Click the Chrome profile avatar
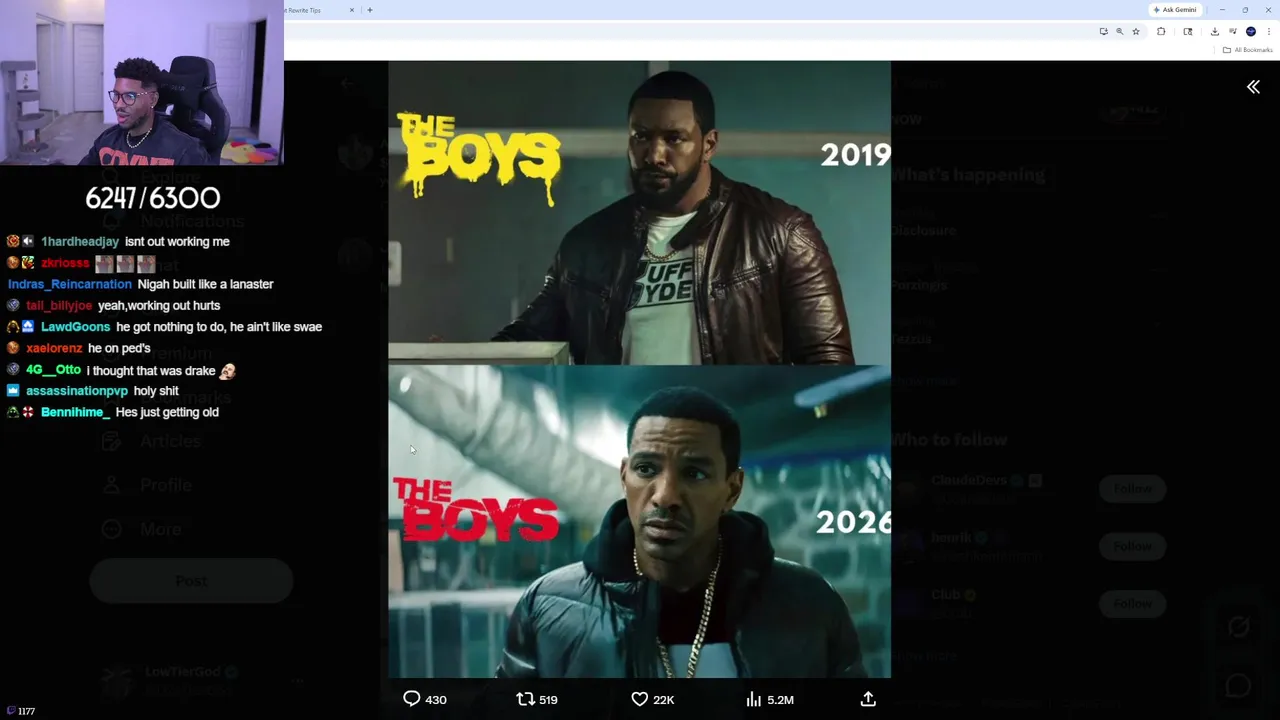Image resolution: width=1280 pixels, height=720 pixels. tap(1250, 31)
